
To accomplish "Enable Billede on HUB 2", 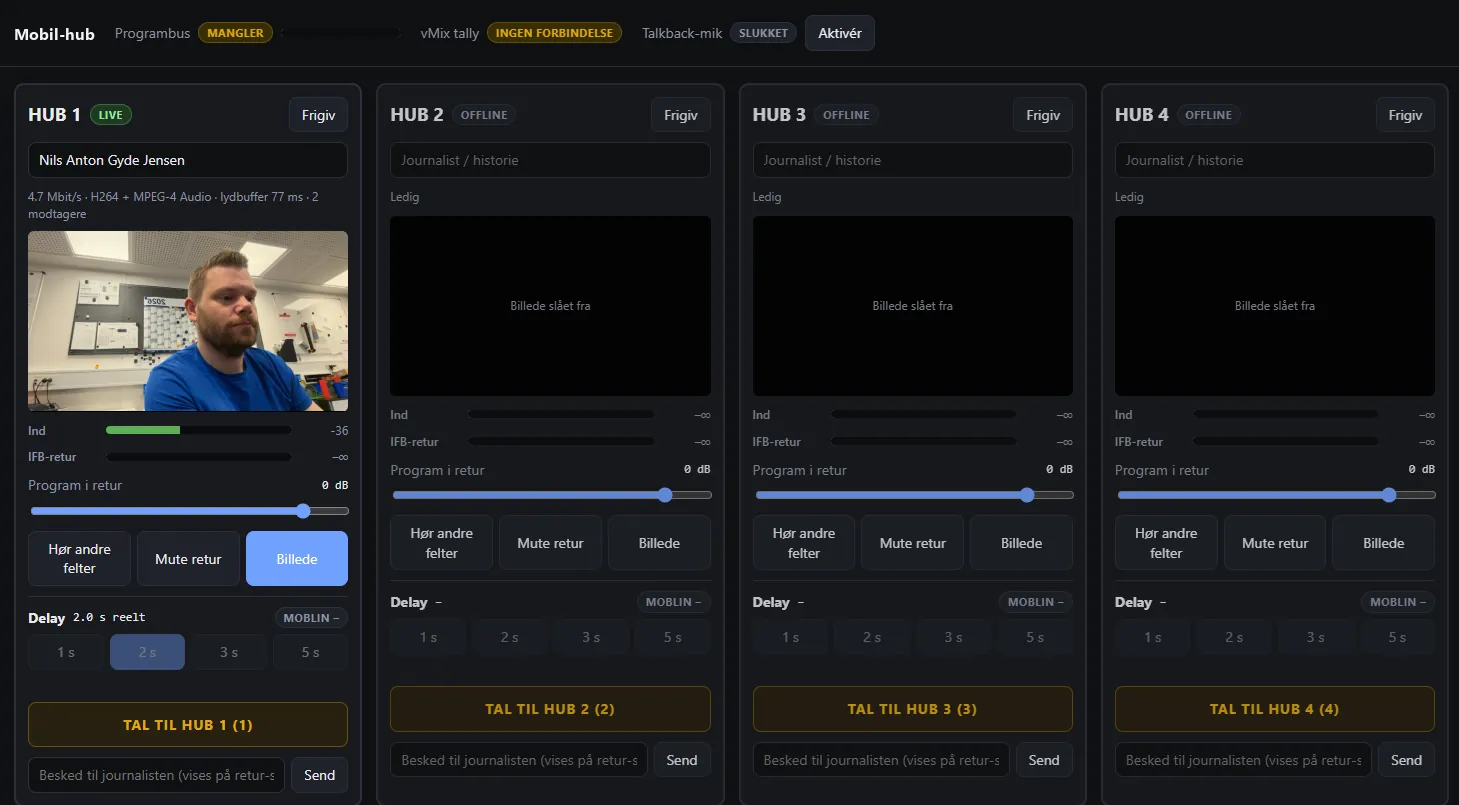I will [x=659, y=543].
